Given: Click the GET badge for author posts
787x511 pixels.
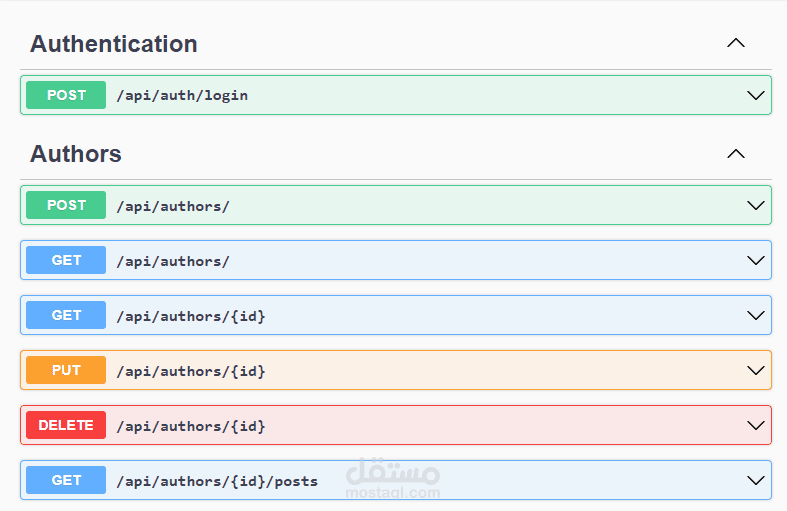Looking at the screenshot, I should [x=66, y=480].
